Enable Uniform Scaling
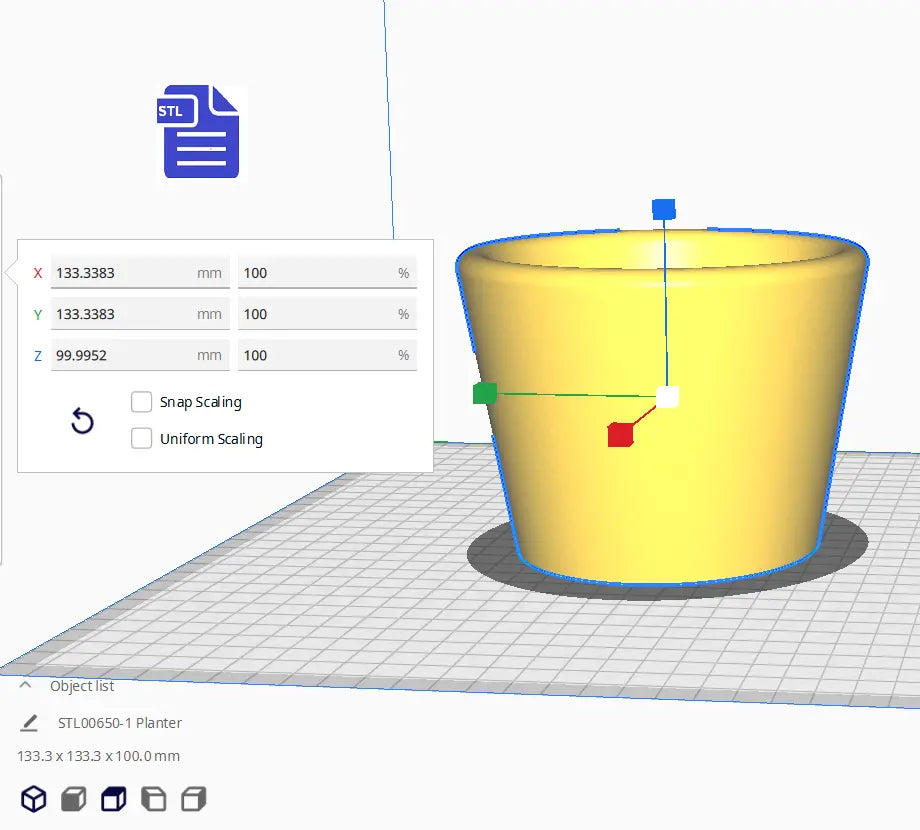The image size is (920, 830). 141,438
